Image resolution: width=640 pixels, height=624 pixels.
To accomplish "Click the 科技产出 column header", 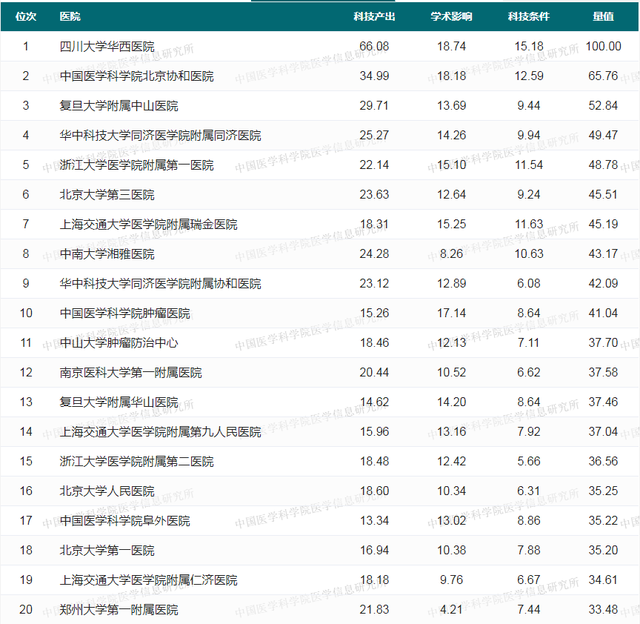I will 374,17.
